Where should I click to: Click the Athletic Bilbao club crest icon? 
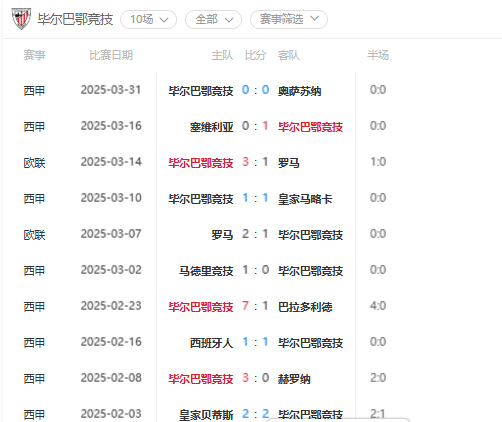click(21, 19)
